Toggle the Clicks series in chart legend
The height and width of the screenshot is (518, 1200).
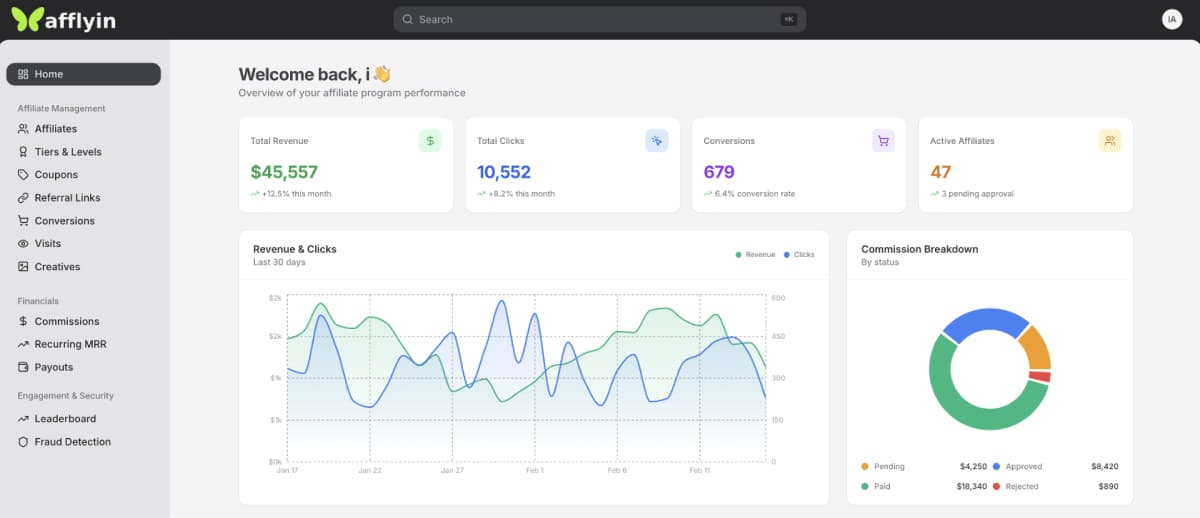(799, 255)
